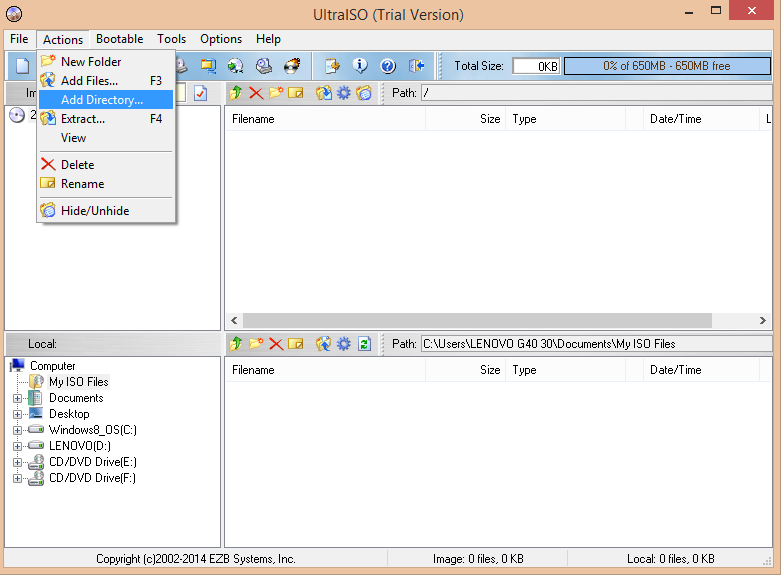781x575 pixels.
Task: Click the image Path field showing /
Action: pos(596,93)
